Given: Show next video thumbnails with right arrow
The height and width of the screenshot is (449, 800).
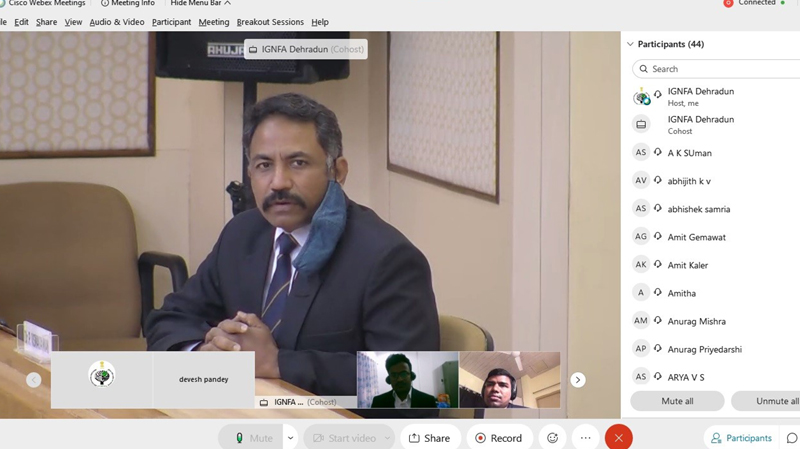Looking at the screenshot, I should click(577, 380).
